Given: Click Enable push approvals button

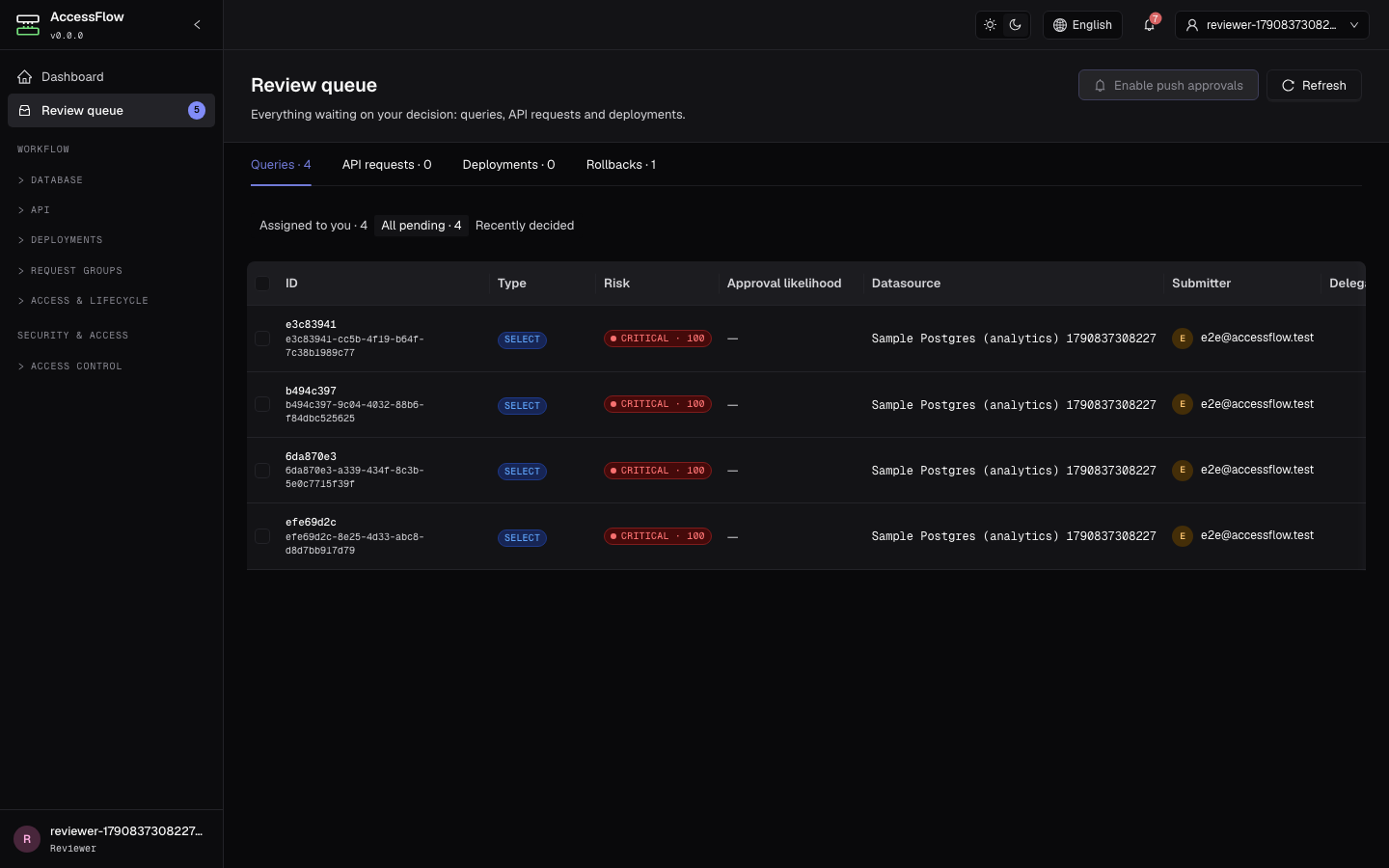Looking at the screenshot, I should (1168, 85).
